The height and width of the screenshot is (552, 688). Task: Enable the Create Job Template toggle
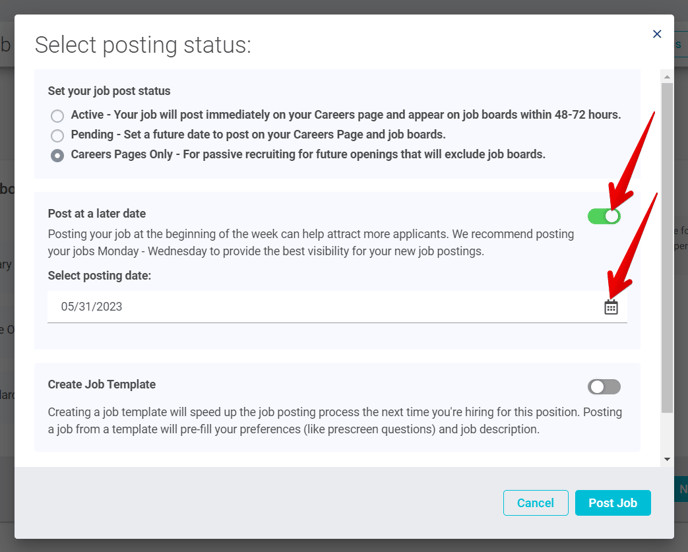(x=604, y=387)
